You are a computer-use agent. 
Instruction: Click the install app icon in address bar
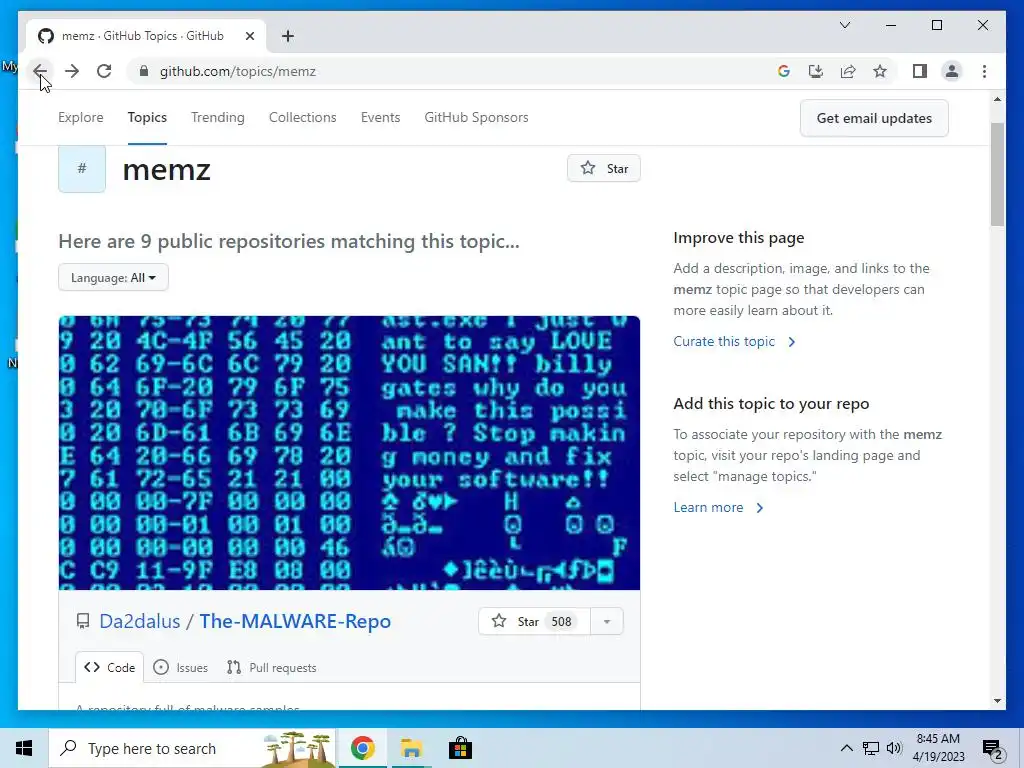[x=816, y=71]
